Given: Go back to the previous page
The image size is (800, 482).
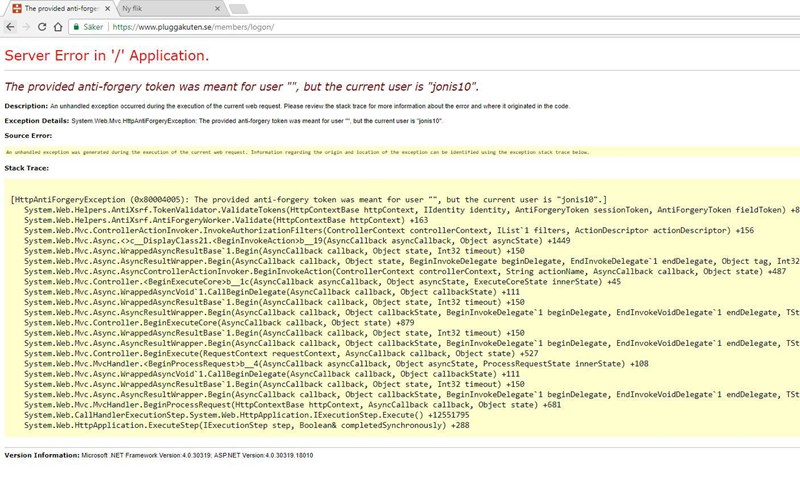Looking at the screenshot, I should (x=11, y=27).
